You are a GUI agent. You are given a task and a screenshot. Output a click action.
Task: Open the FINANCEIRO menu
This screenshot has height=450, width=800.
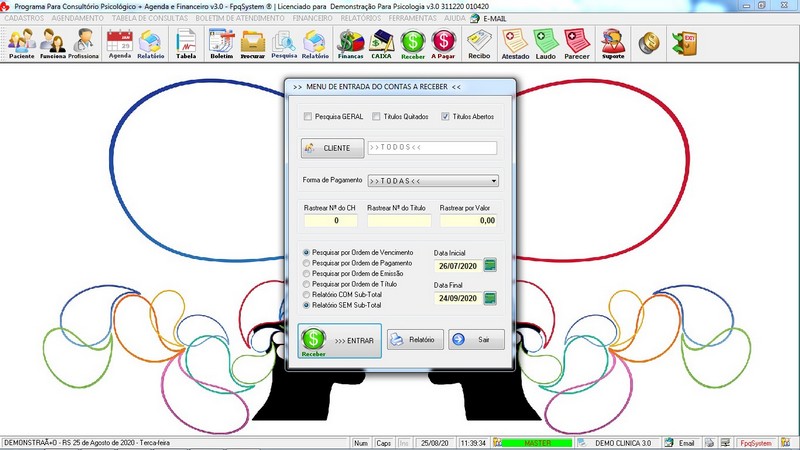[x=312, y=18]
